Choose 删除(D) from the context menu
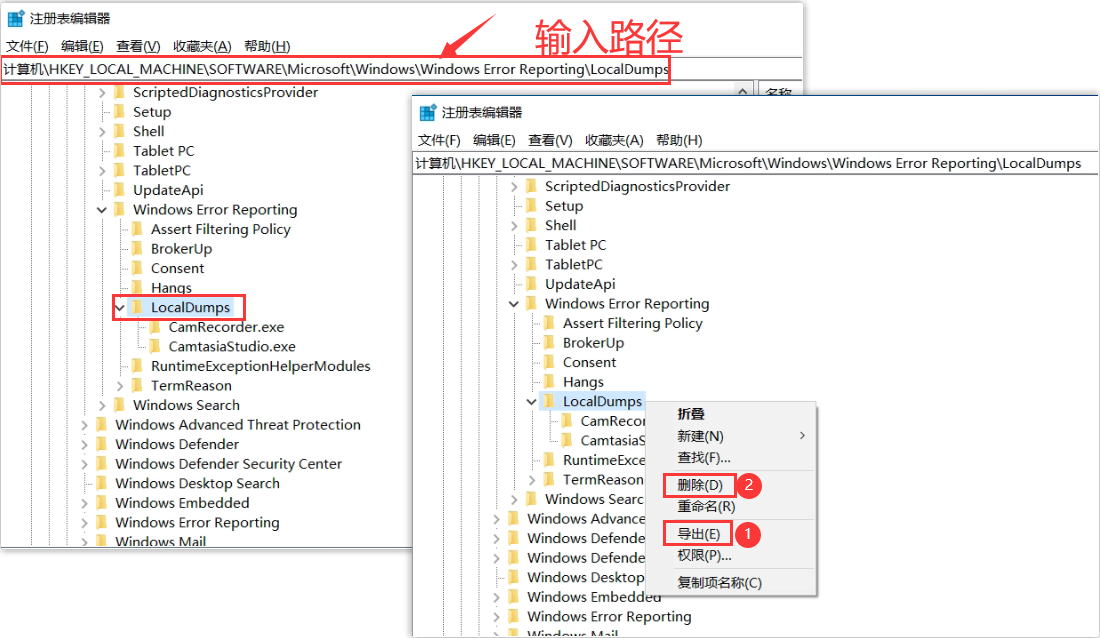The height and width of the screenshot is (638, 1100). click(700, 486)
